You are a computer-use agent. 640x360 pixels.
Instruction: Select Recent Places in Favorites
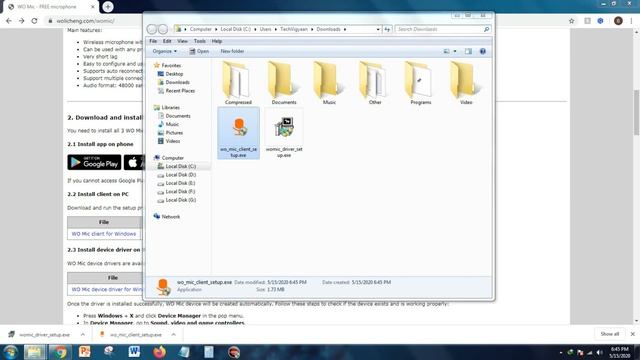(176, 91)
